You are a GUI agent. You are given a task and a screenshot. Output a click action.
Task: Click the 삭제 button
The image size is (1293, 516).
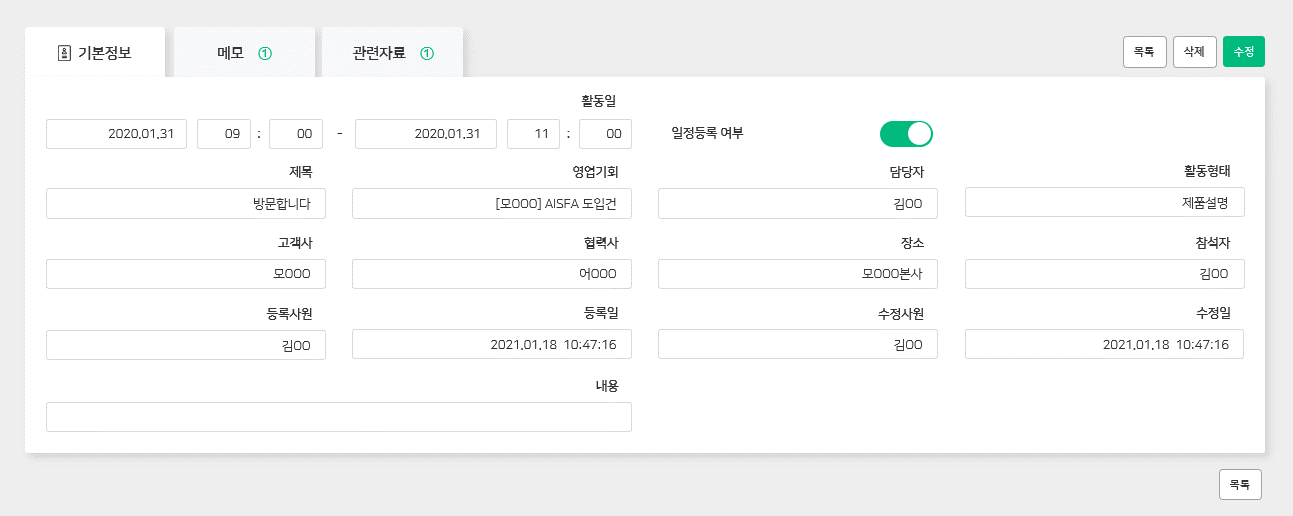[1194, 51]
